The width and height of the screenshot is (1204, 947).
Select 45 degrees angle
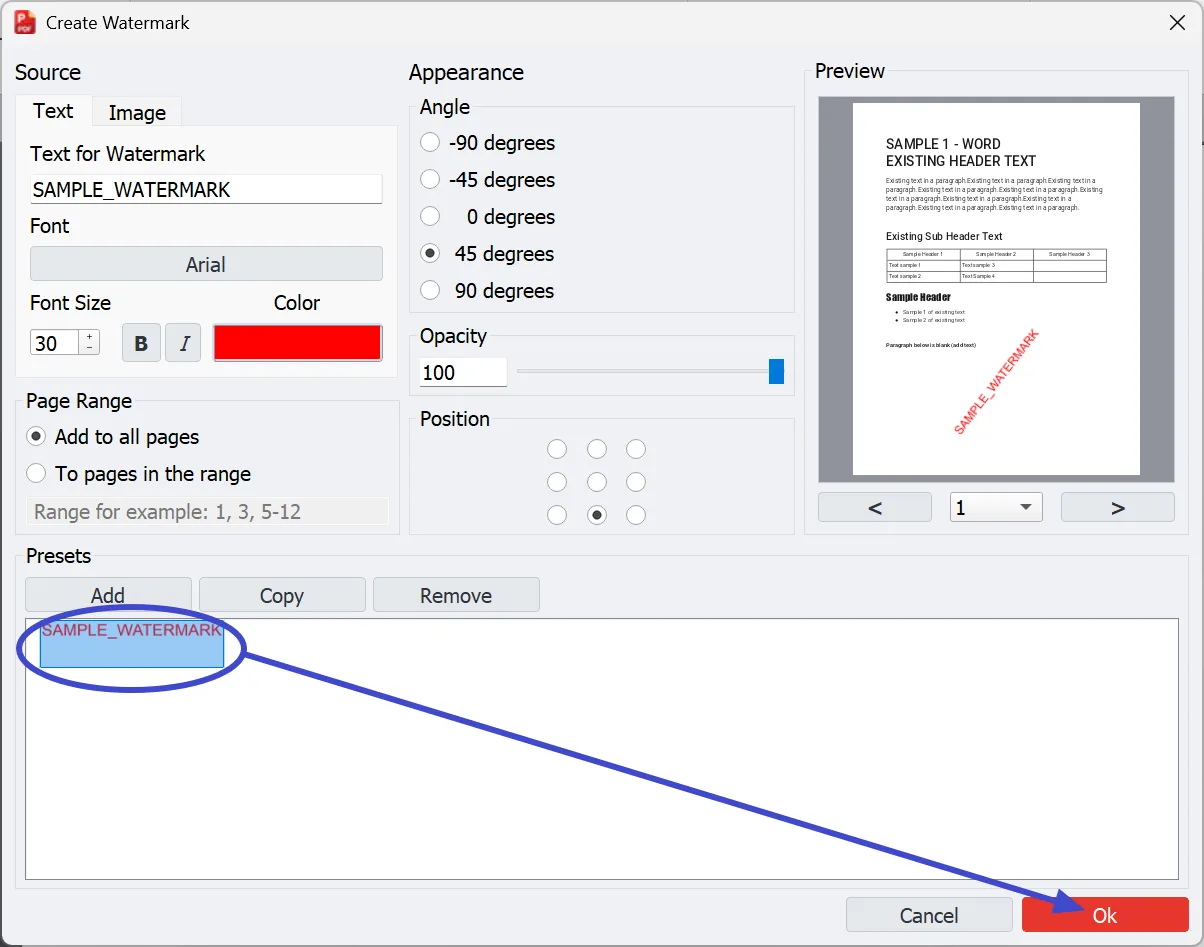click(x=430, y=253)
